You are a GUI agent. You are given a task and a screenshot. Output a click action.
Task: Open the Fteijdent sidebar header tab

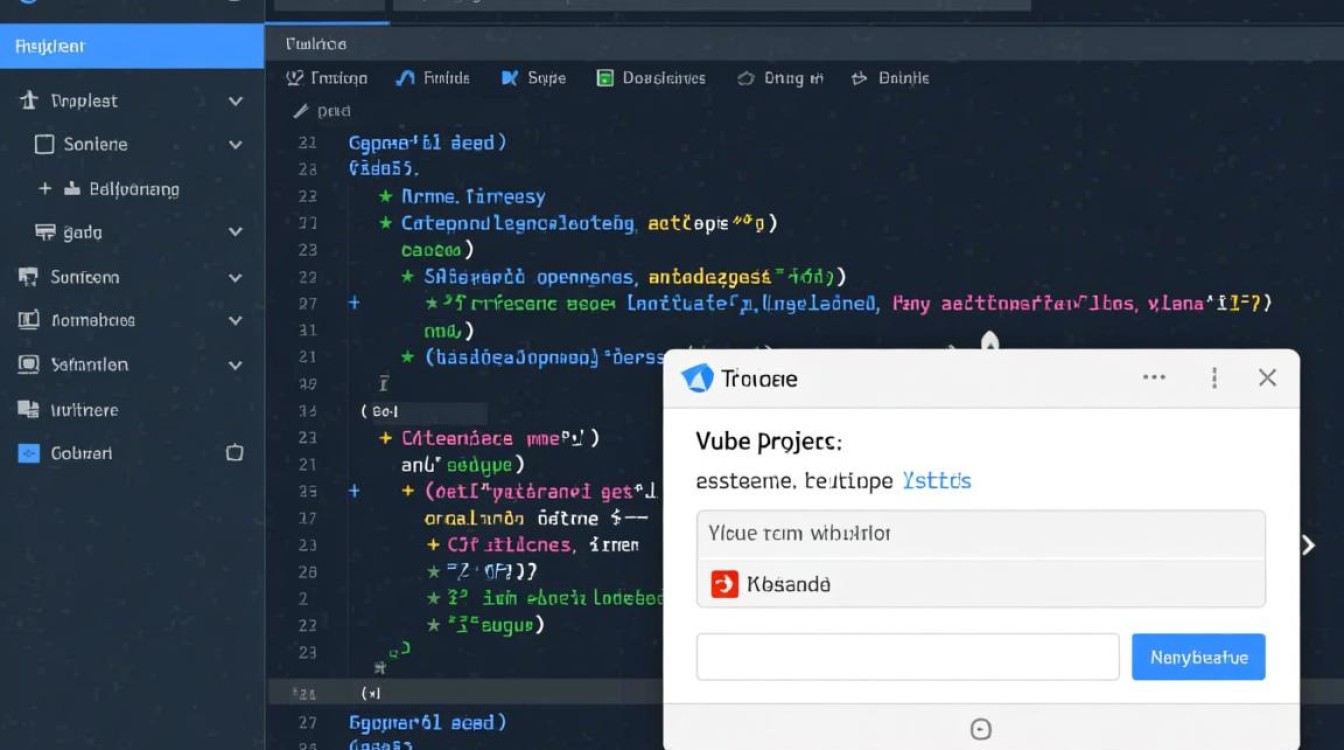click(132, 46)
